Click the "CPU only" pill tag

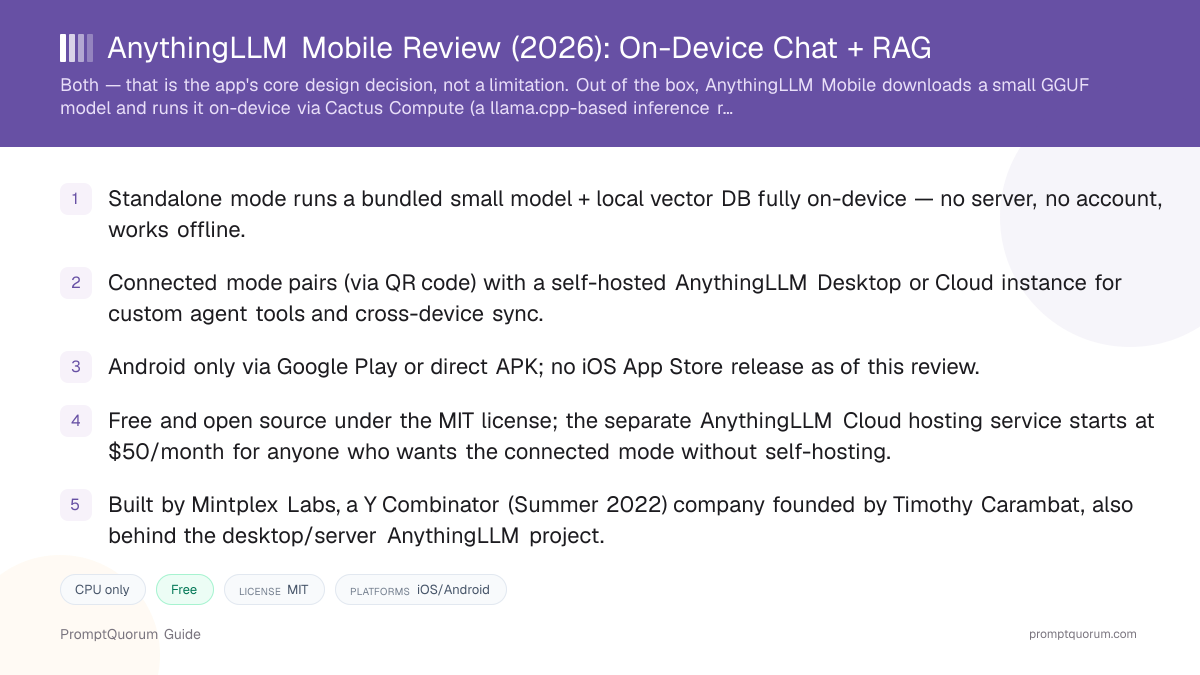(103, 590)
